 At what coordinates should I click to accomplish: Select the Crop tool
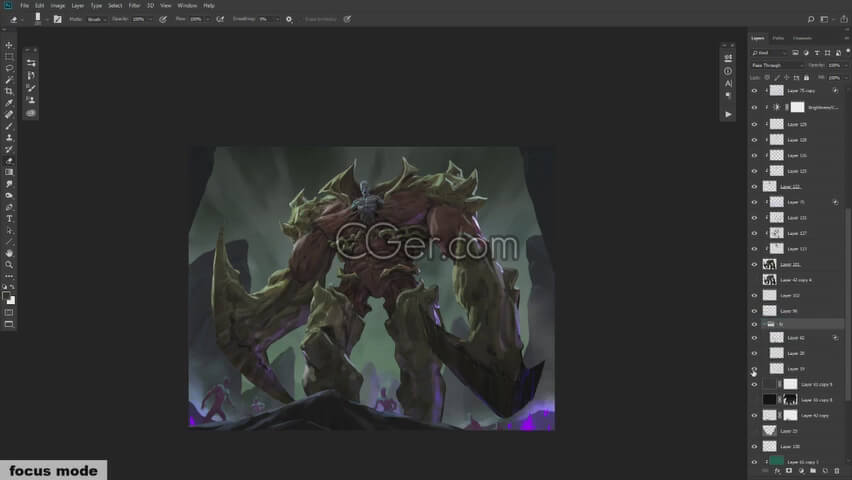tap(9, 91)
